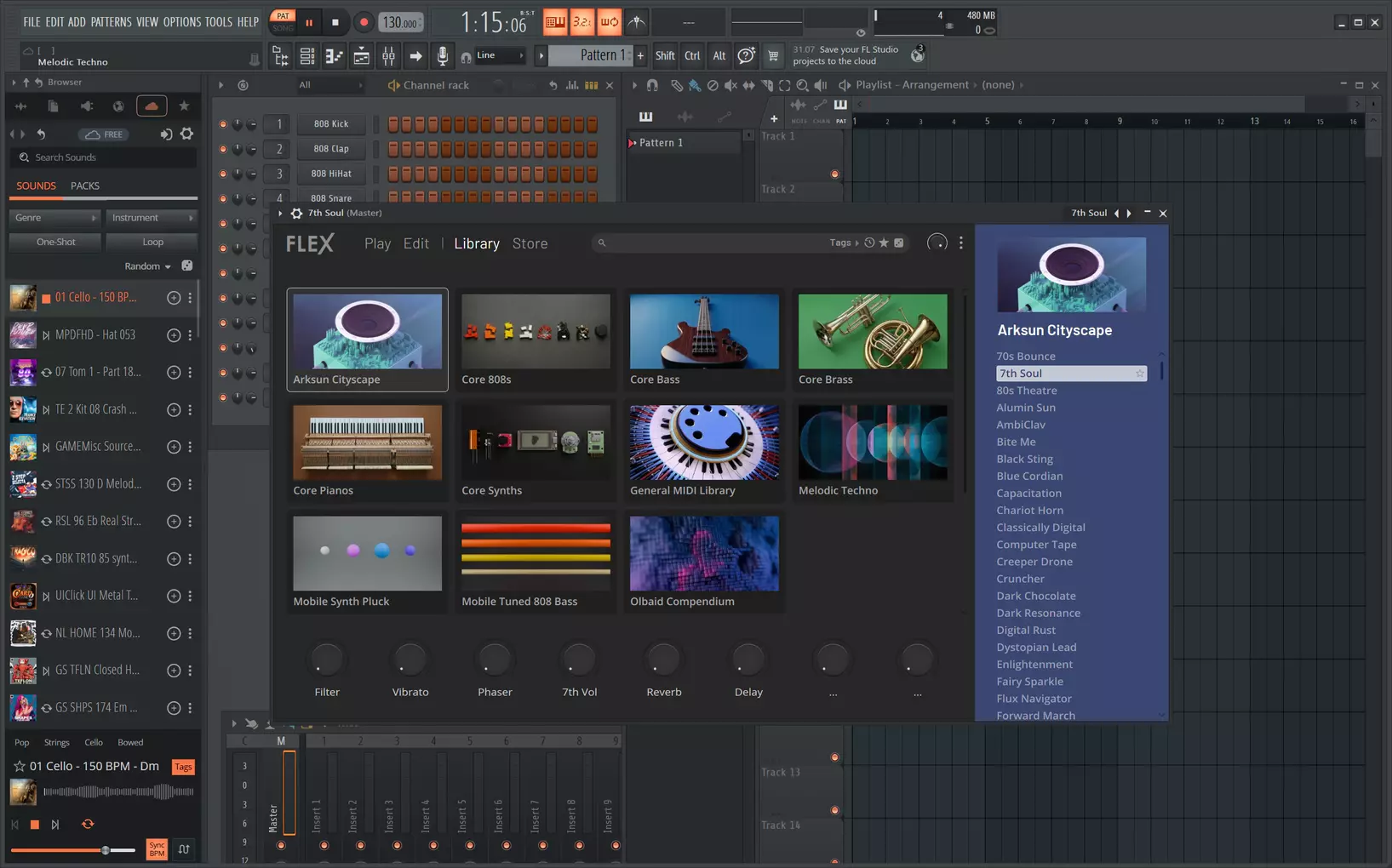
Task: Click the FREE cloud button
Action: [x=105, y=134]
